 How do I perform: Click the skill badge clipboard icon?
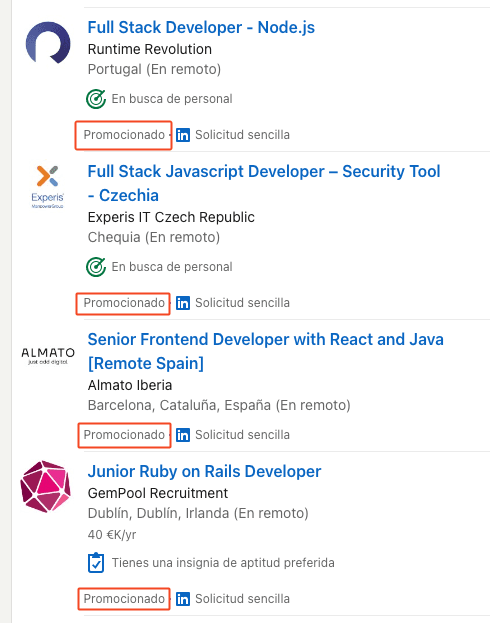click(96, 563)
